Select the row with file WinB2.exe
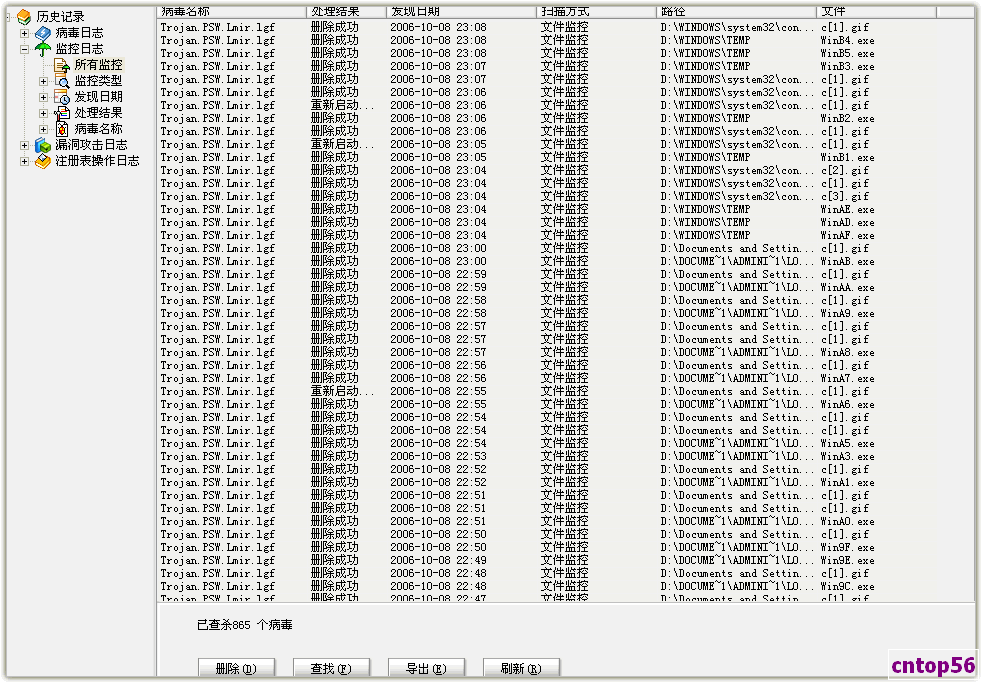 (x=566, y=118)
